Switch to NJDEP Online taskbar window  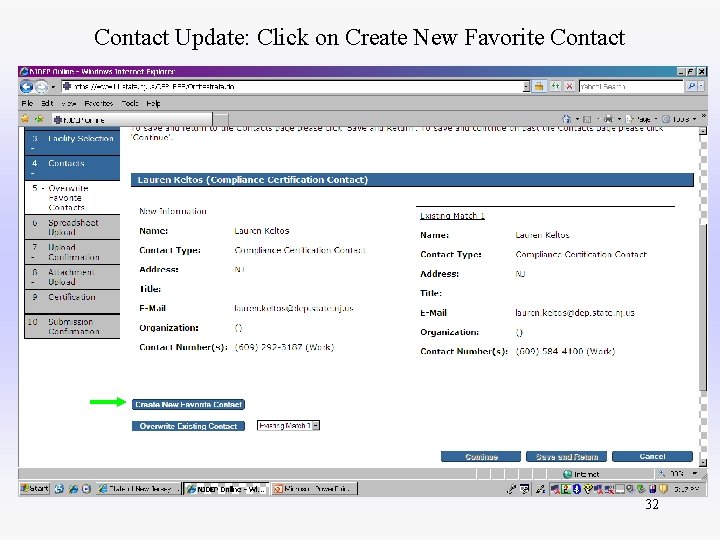click(x=226, y=489)
